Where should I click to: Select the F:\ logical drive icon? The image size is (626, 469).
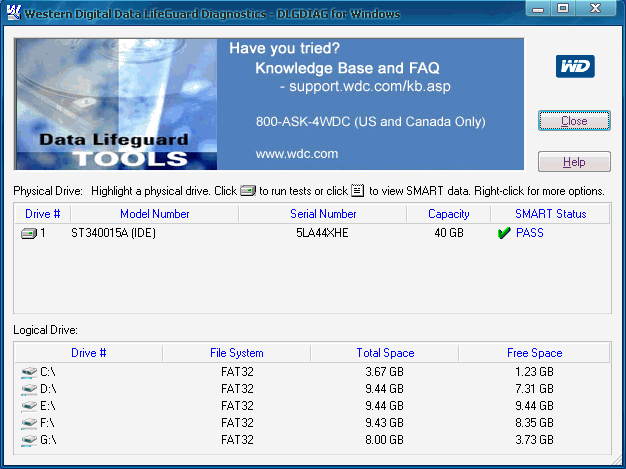pos(29,423)
